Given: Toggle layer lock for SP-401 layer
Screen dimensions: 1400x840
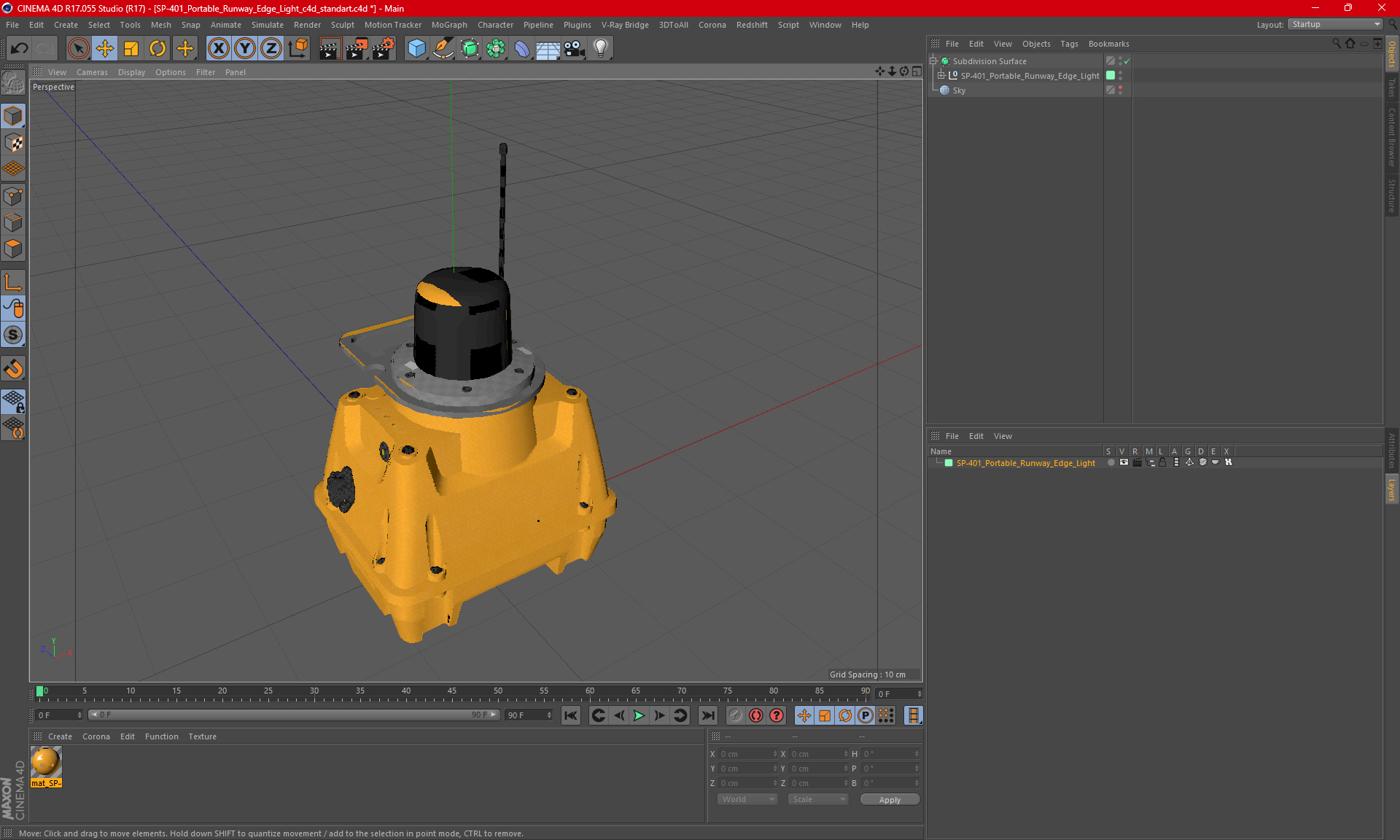Looking at the screenshot, I should [x=1162, y=463].
